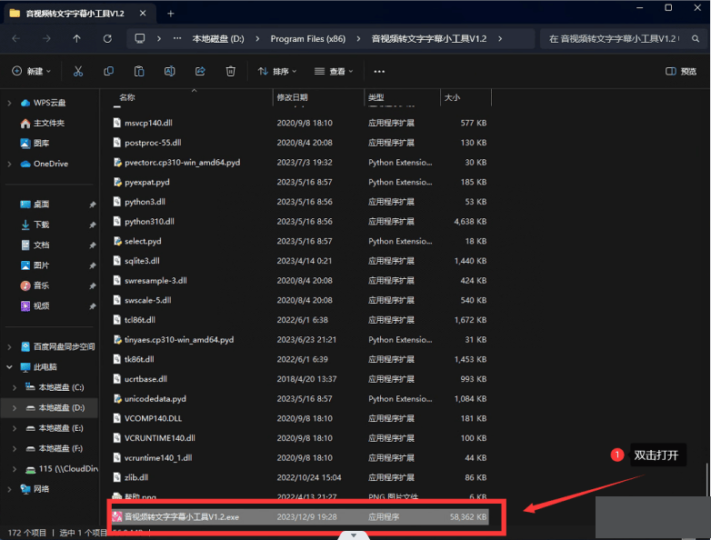Click the Cut scissors icon

click(78, 71)
